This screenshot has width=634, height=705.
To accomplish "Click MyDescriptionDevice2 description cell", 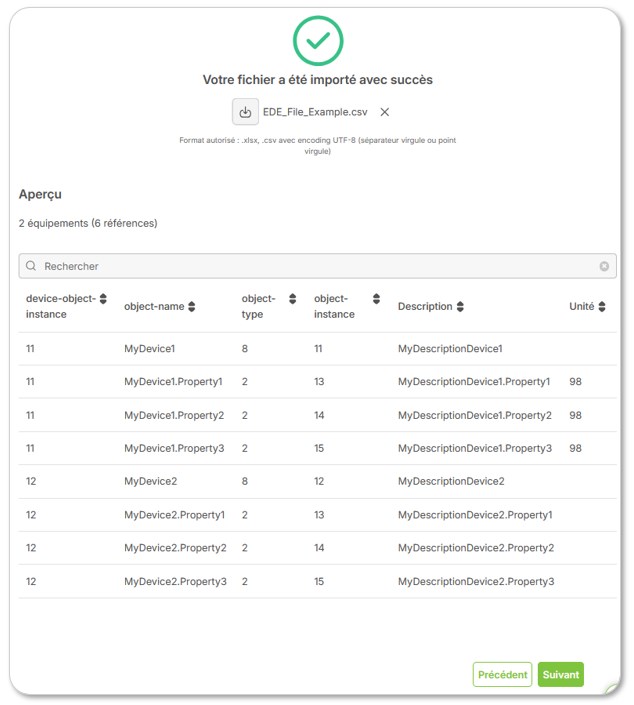I will pyautogui.click(x=451, y=481).
